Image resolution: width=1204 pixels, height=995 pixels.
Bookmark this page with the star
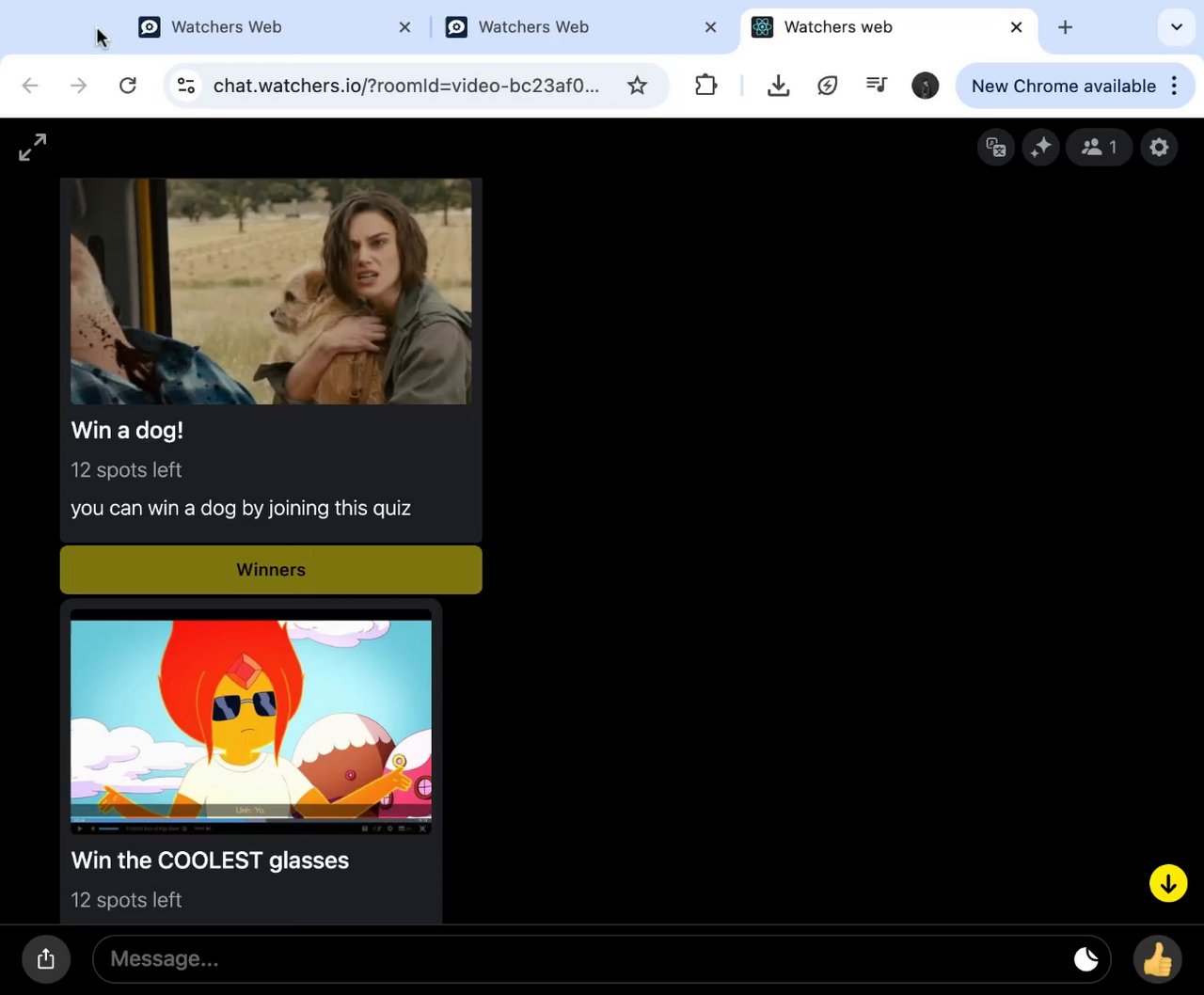637,86
